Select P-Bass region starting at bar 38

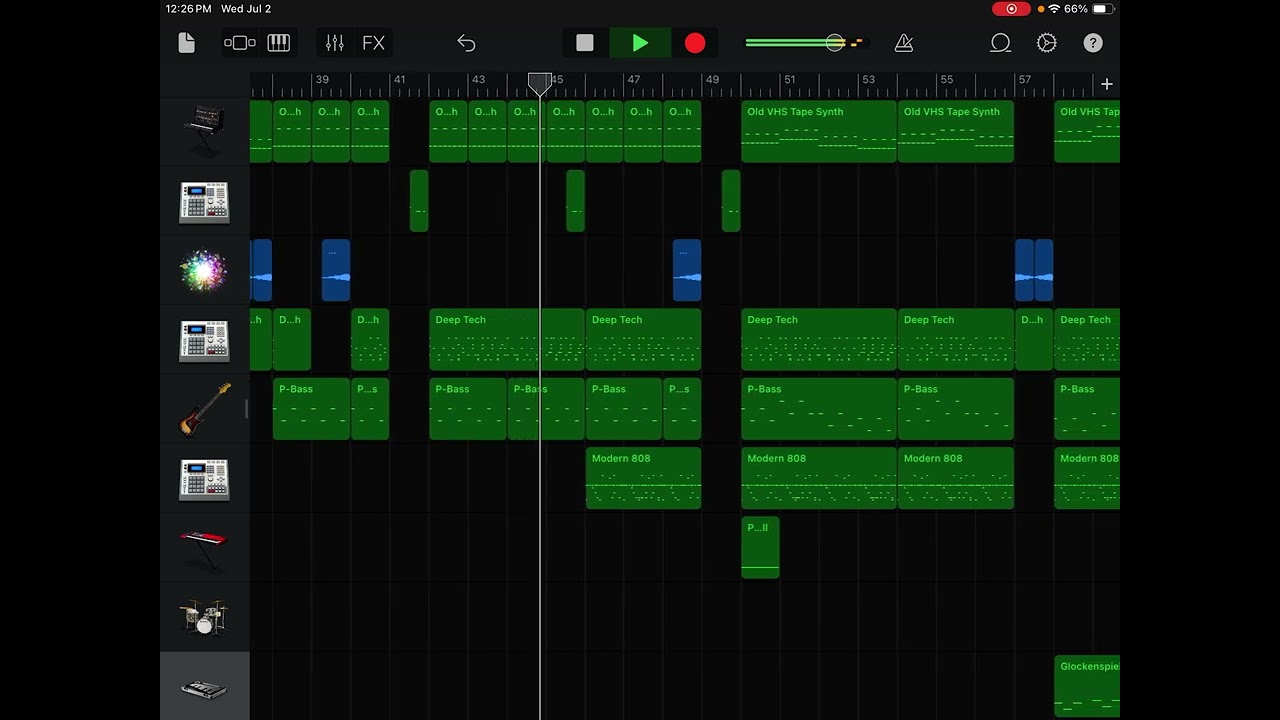312,409
